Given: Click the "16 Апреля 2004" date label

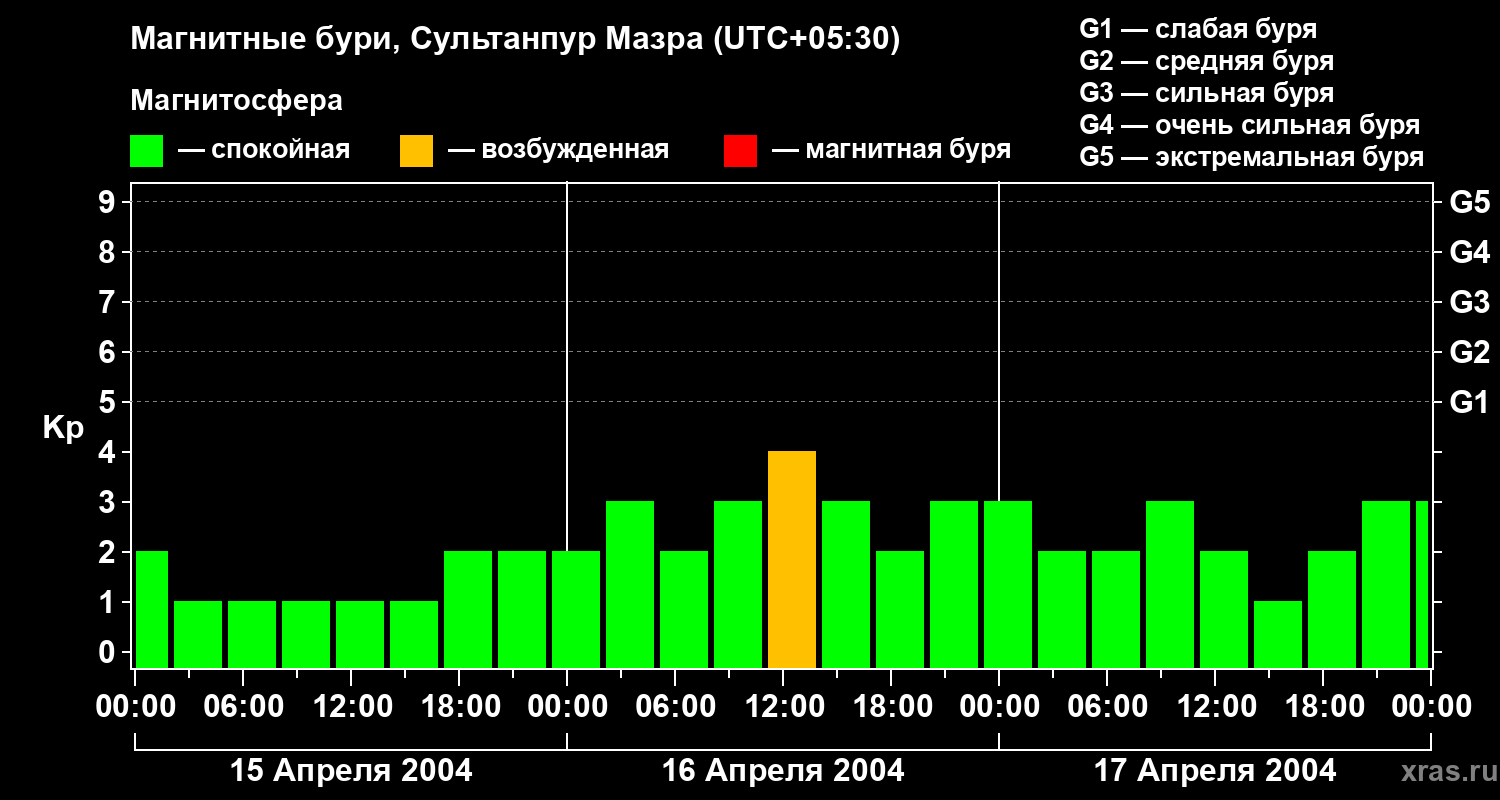Looking at the screenshot, I should 783,771.
